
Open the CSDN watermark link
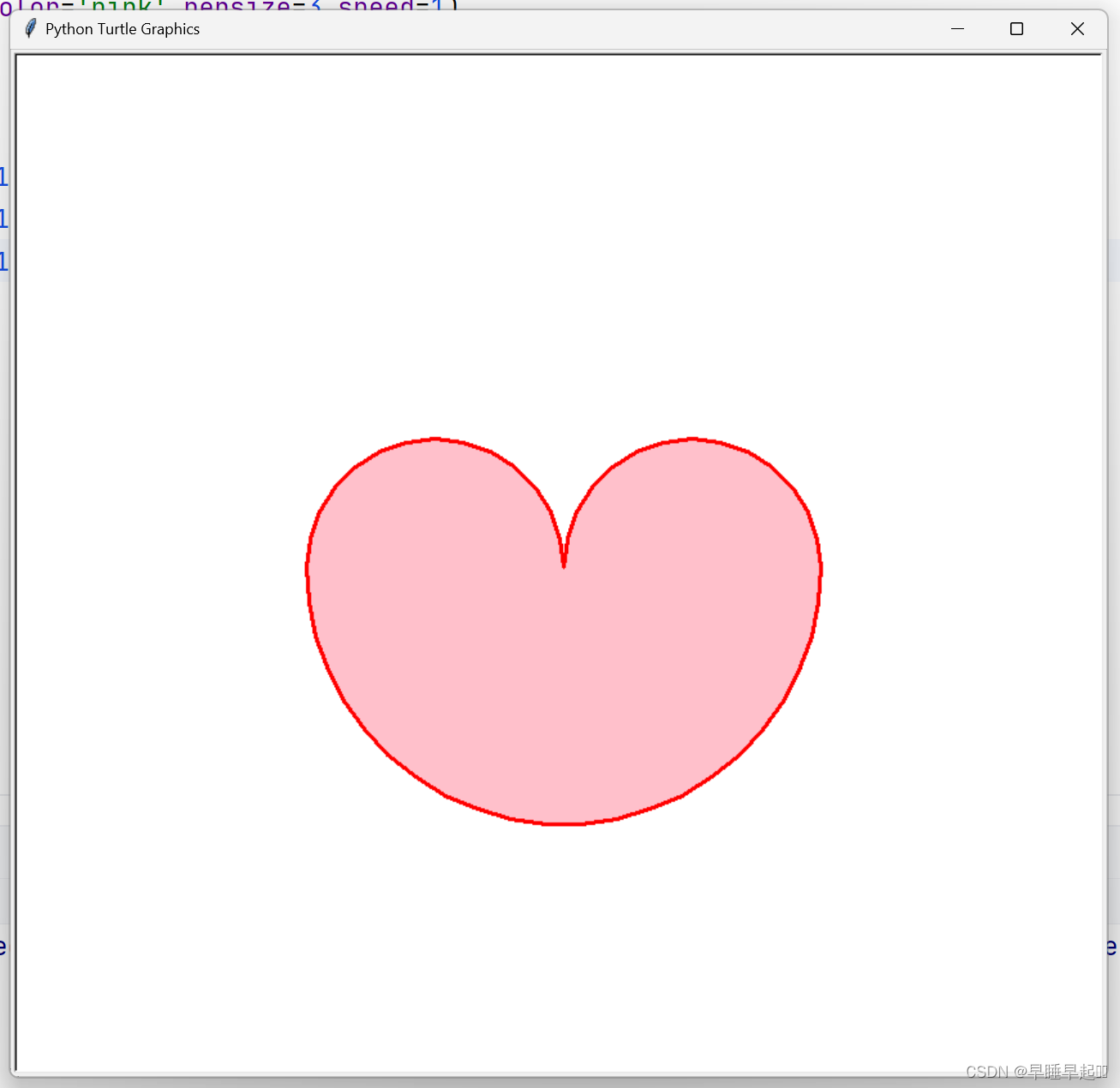987,1072
